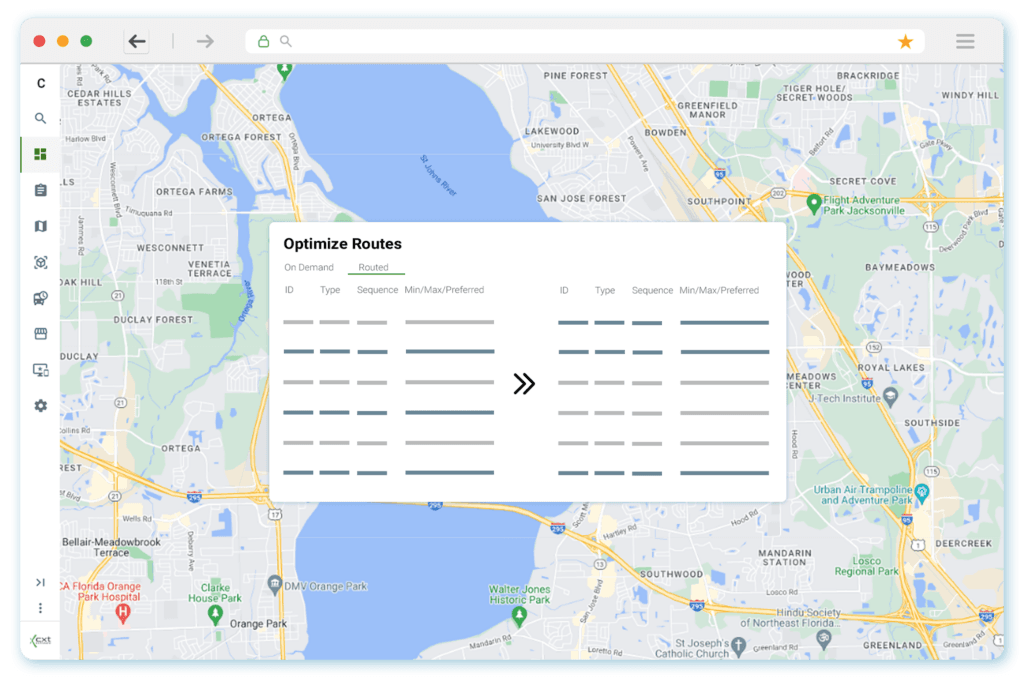This screenshot has width=1024, height=680.
Task: Select the map view icon in the sidebar
Action: [40, 226]
